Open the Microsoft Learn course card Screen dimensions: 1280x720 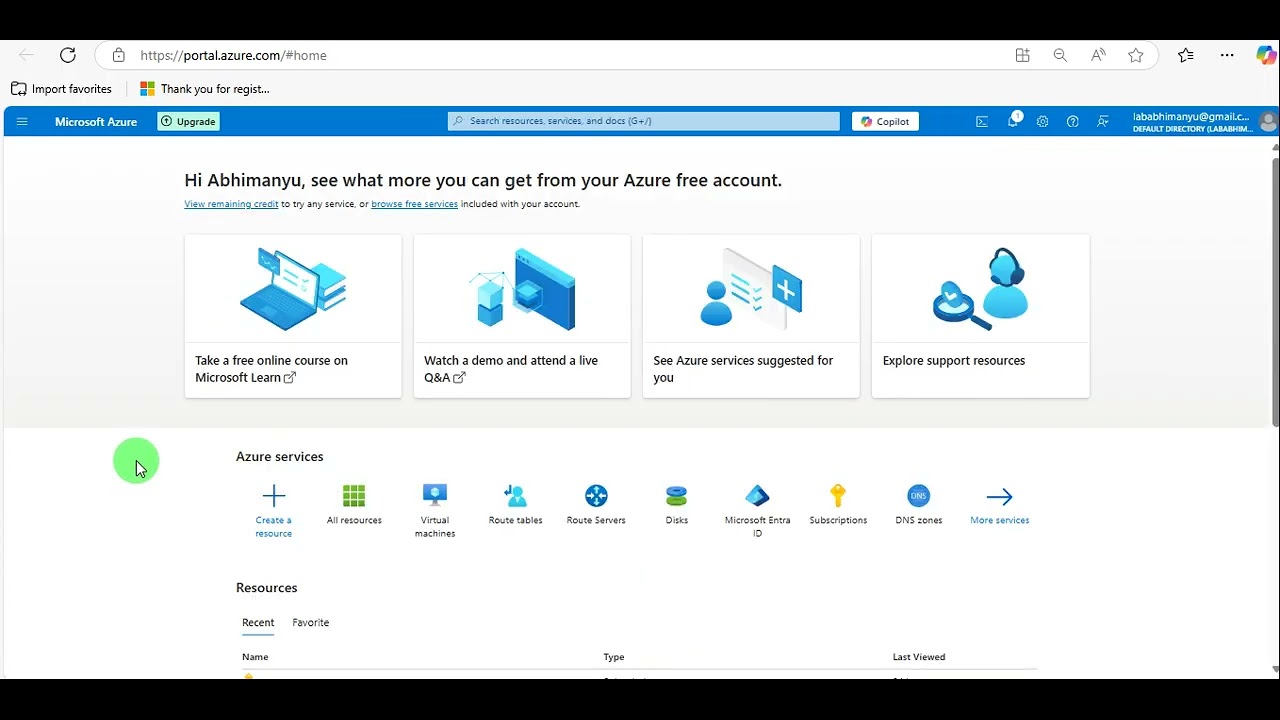pyautogui.click(x=293, y=316)
